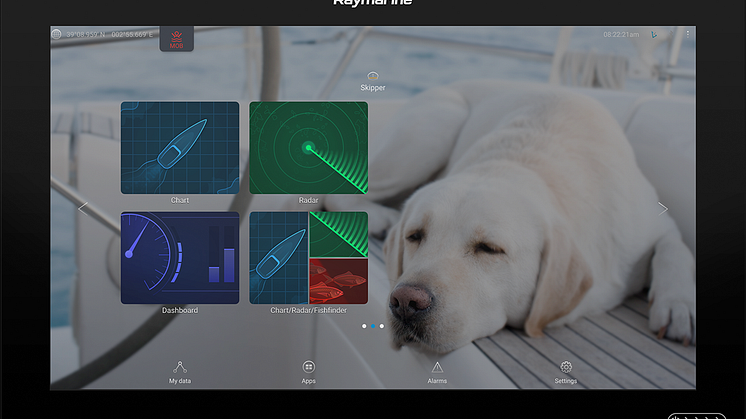Select second page indicator dot

pos(373,326)
